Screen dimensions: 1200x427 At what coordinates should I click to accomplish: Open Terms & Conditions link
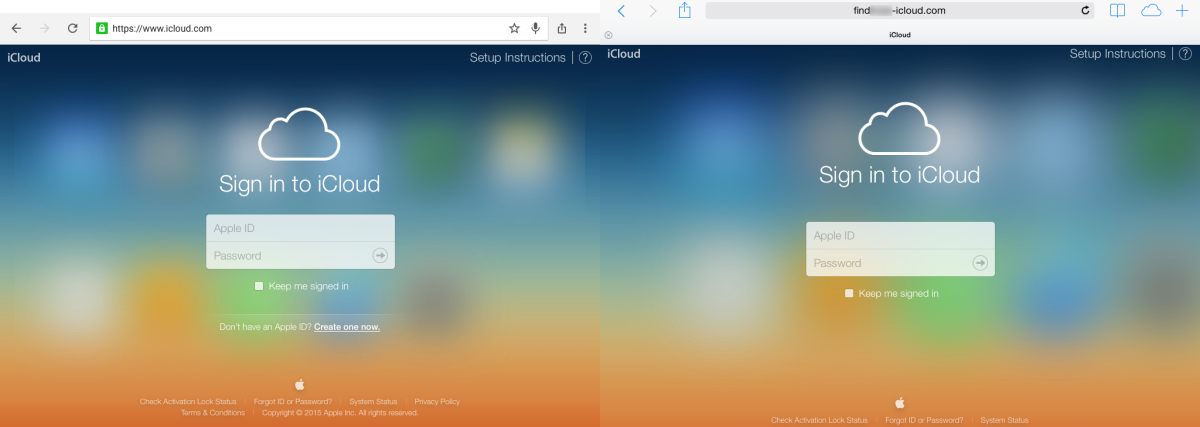tap(213, 412)
